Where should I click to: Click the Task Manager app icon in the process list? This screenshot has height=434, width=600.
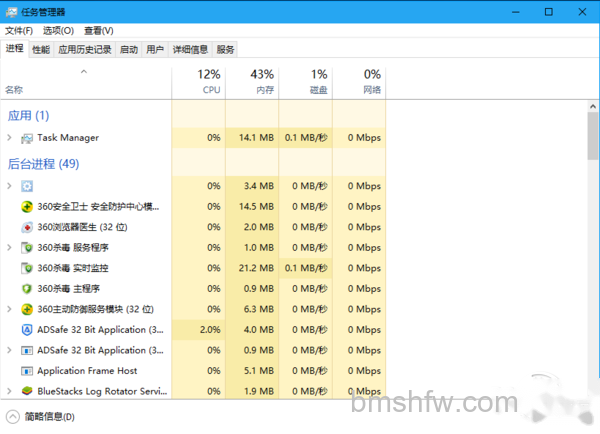[x=27, y=138]
